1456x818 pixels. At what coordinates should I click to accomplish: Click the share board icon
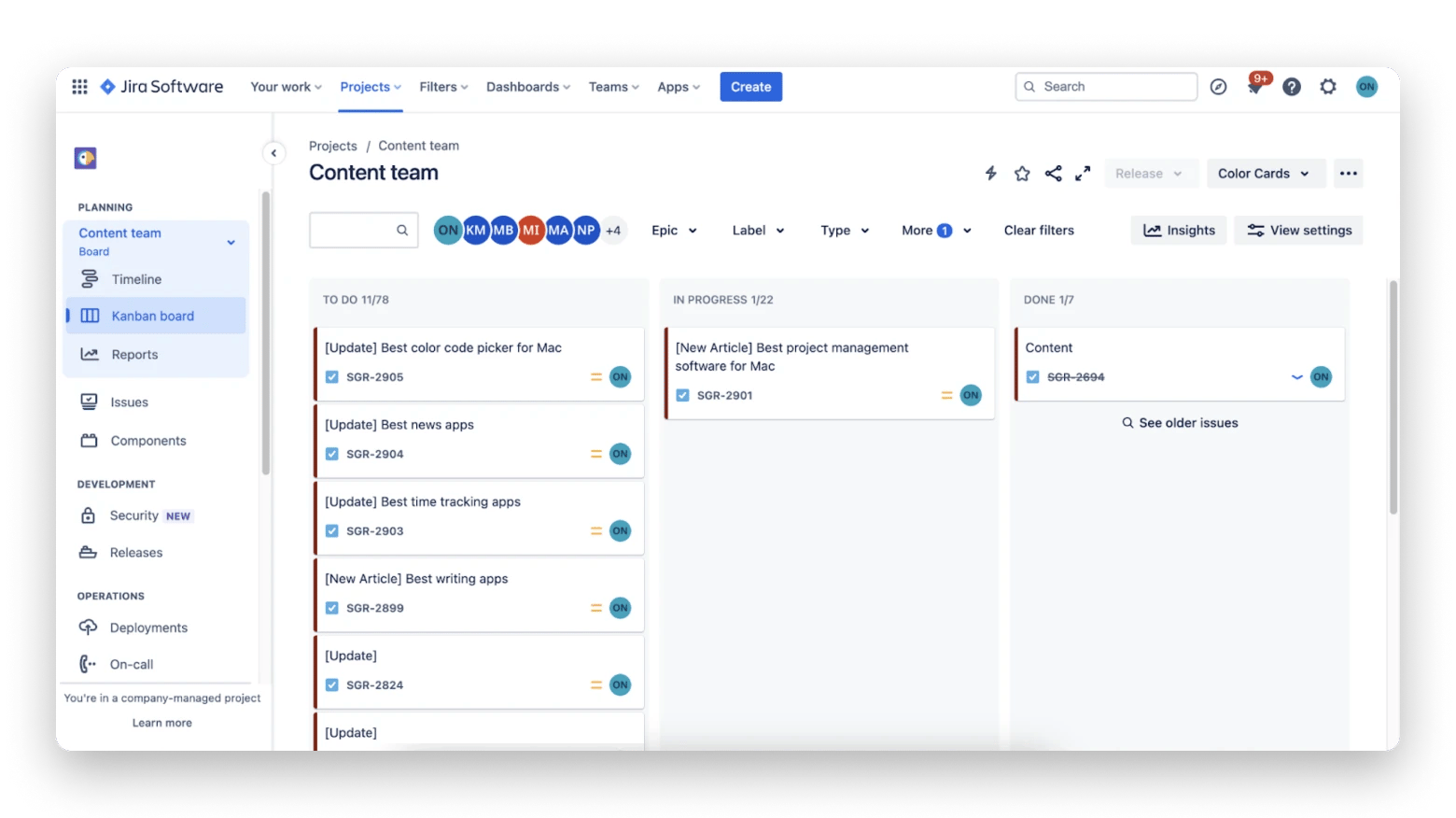(1053, 174)
